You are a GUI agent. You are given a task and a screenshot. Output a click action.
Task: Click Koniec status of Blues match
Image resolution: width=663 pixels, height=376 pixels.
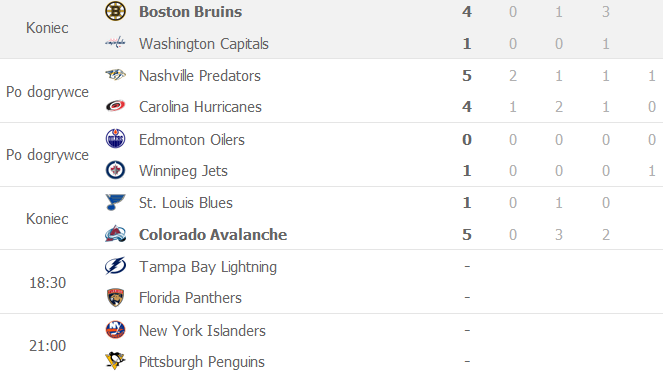[x=47, y=219]
